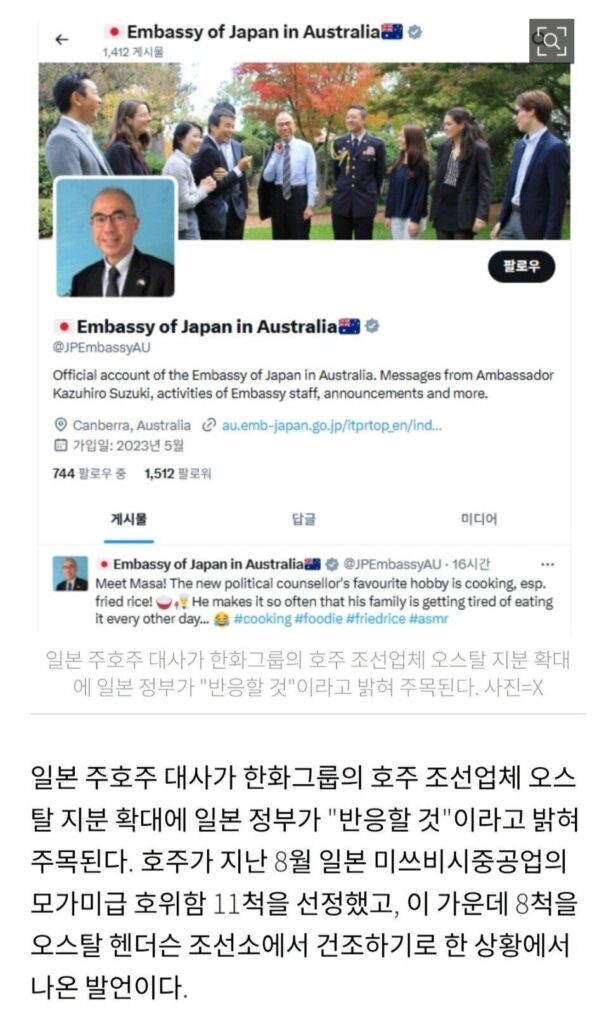
Task: View the 1,512 팔로워 list
Action: [x=178, y=473]
